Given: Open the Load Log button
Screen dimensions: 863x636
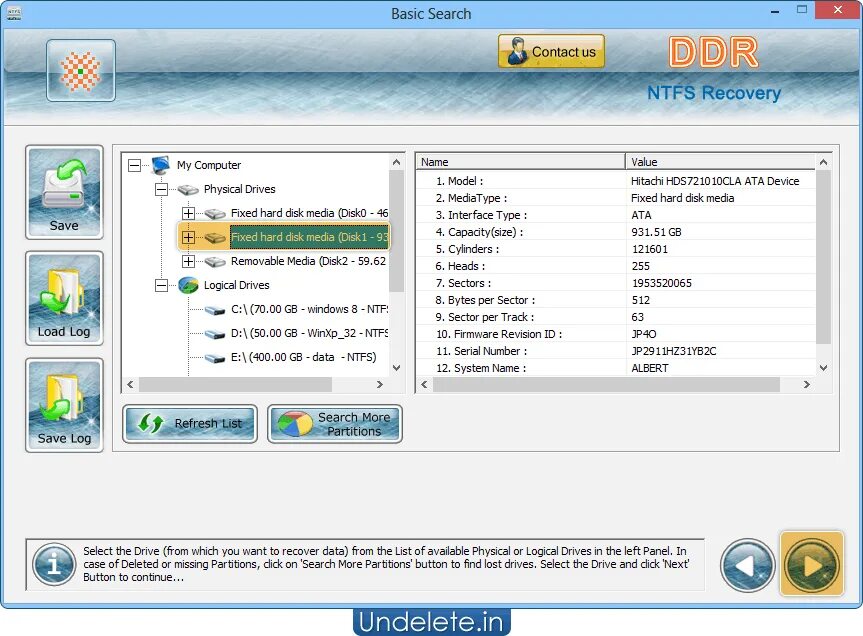Looking at the screenshot, I should coord(64,298).
